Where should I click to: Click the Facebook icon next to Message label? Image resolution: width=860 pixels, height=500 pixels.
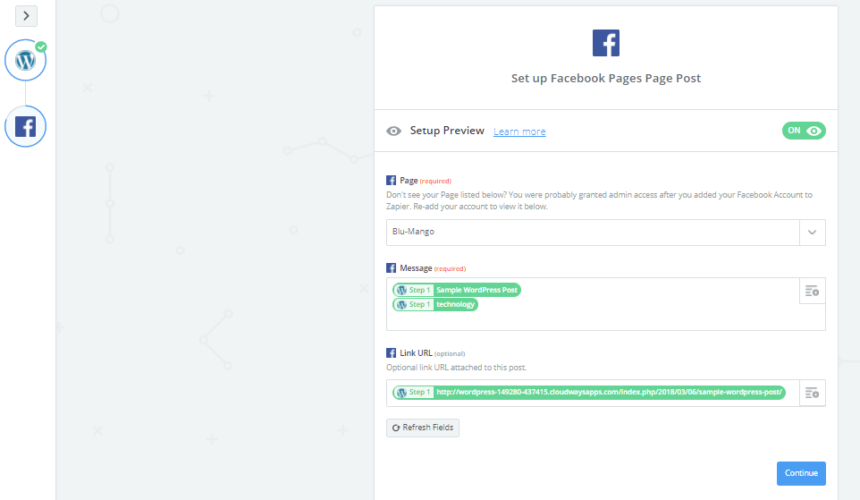391,268
